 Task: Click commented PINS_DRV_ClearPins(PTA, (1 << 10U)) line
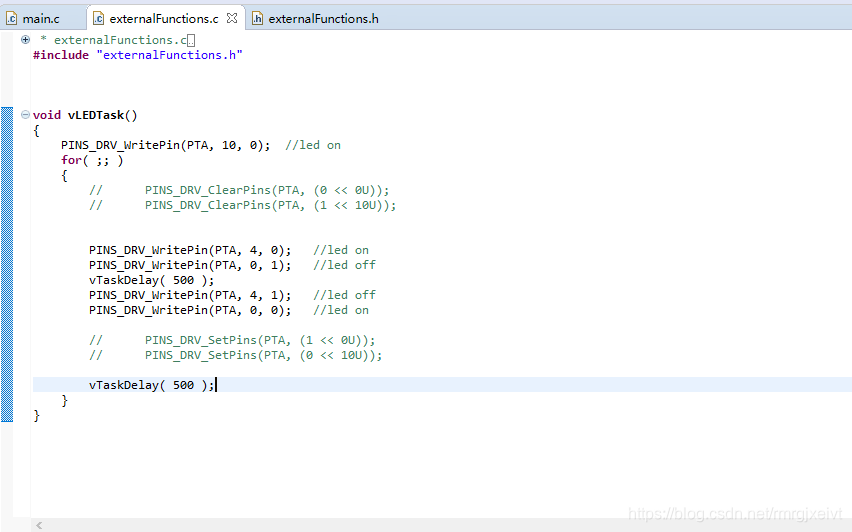tap(243, 205)
